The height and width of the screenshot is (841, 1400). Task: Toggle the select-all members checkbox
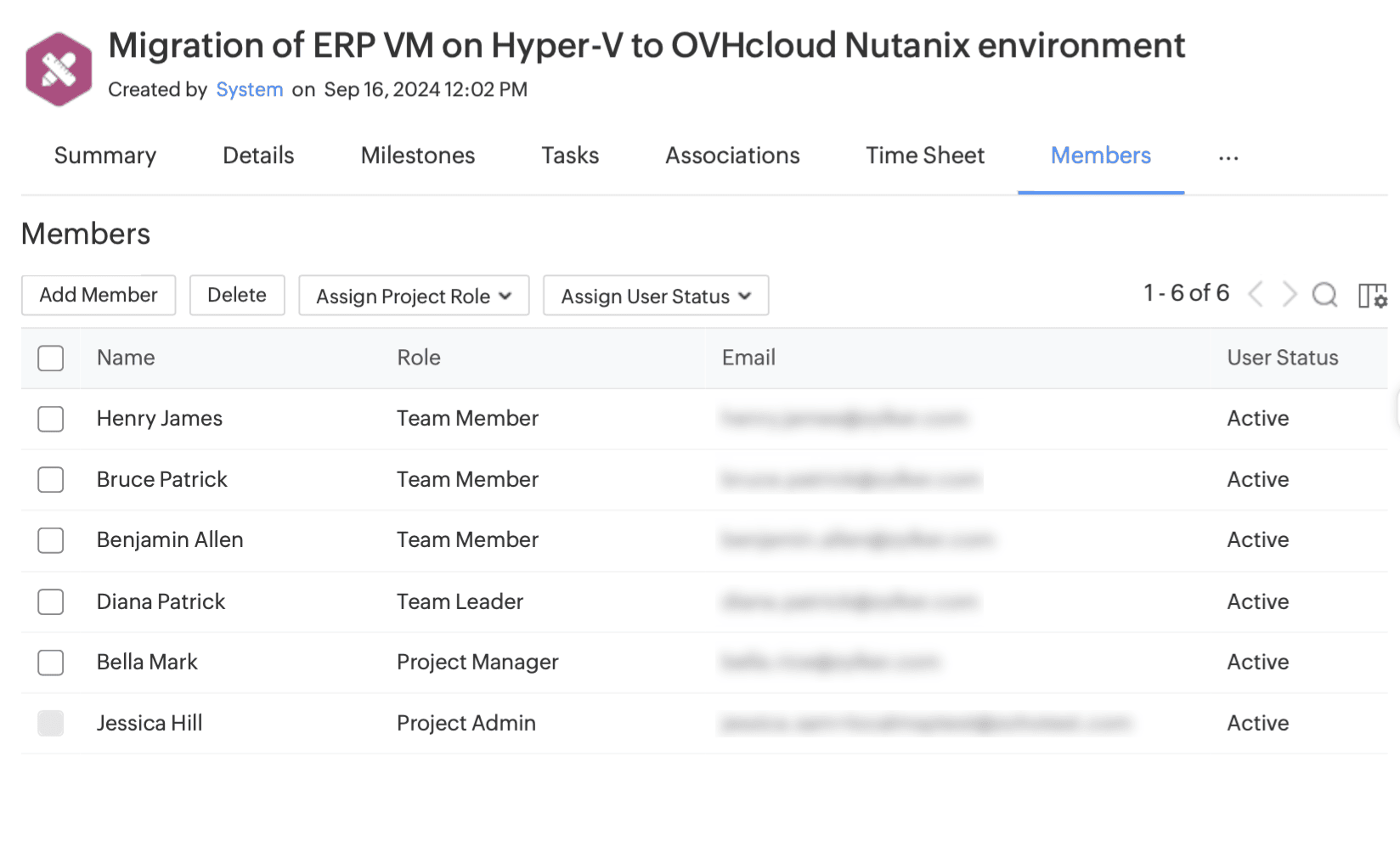coord(51,358)
